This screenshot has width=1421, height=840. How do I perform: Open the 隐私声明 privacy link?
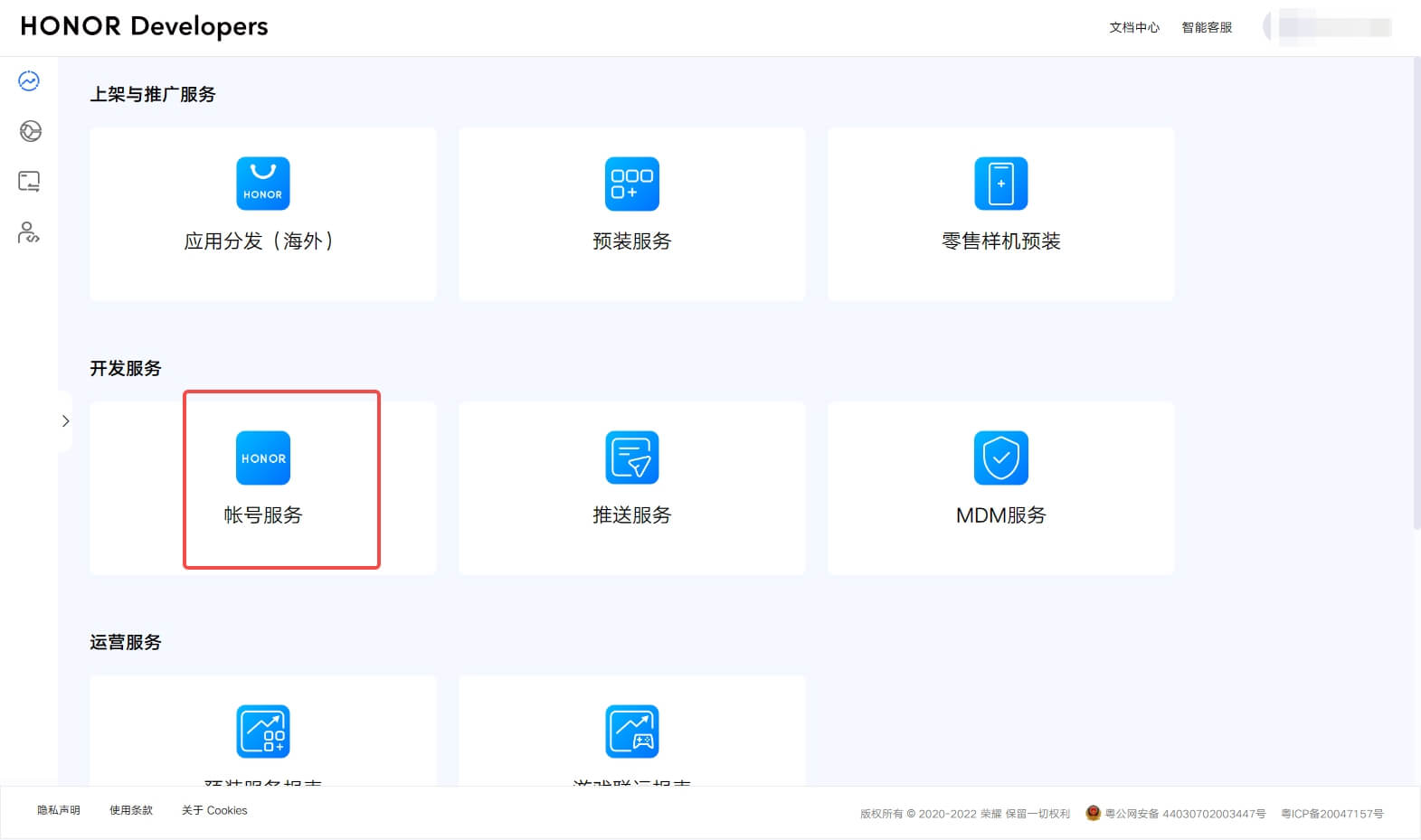tap(59, 811)
